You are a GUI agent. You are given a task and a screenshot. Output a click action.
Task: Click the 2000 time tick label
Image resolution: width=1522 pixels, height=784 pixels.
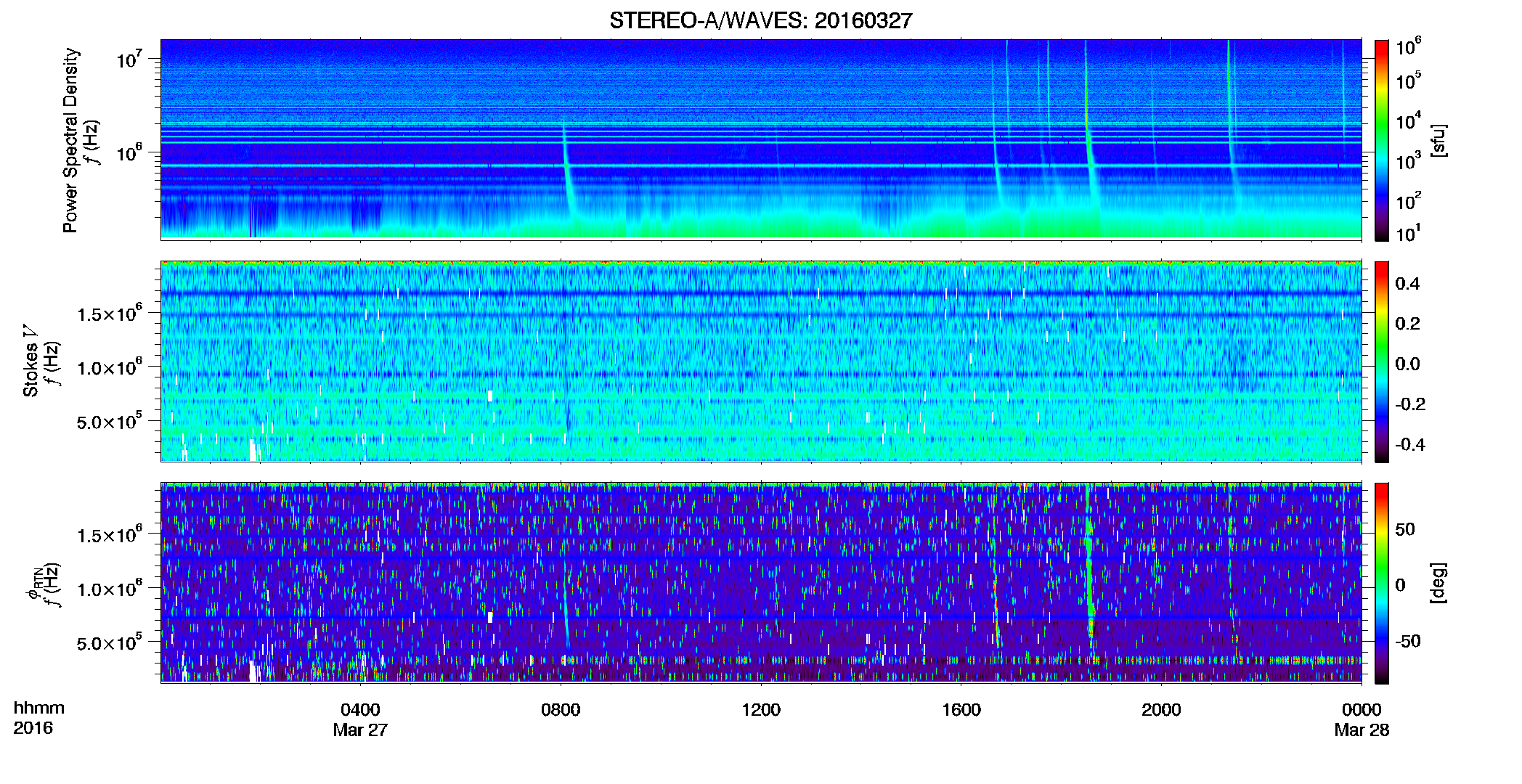[1161, 710]
